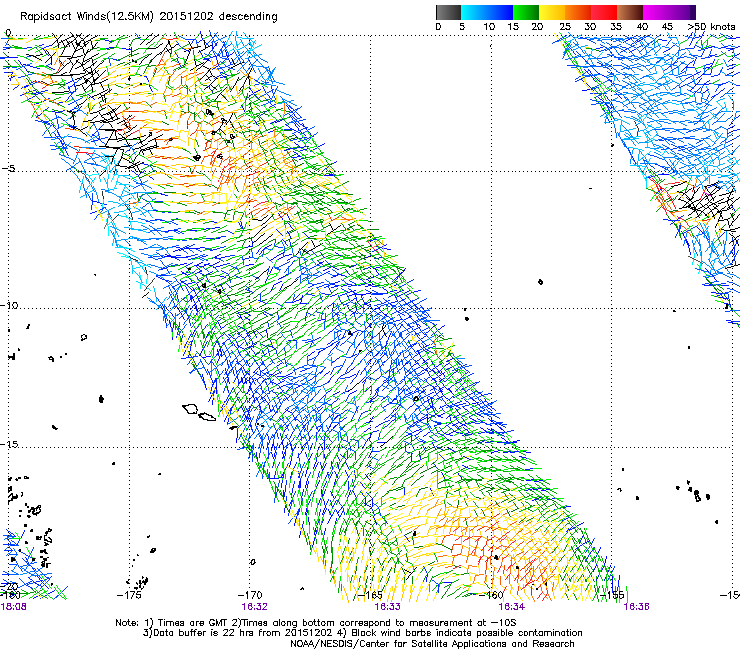
Task: Click the magenta 40-45 knots legend color
Action: [x=656, y=12]
